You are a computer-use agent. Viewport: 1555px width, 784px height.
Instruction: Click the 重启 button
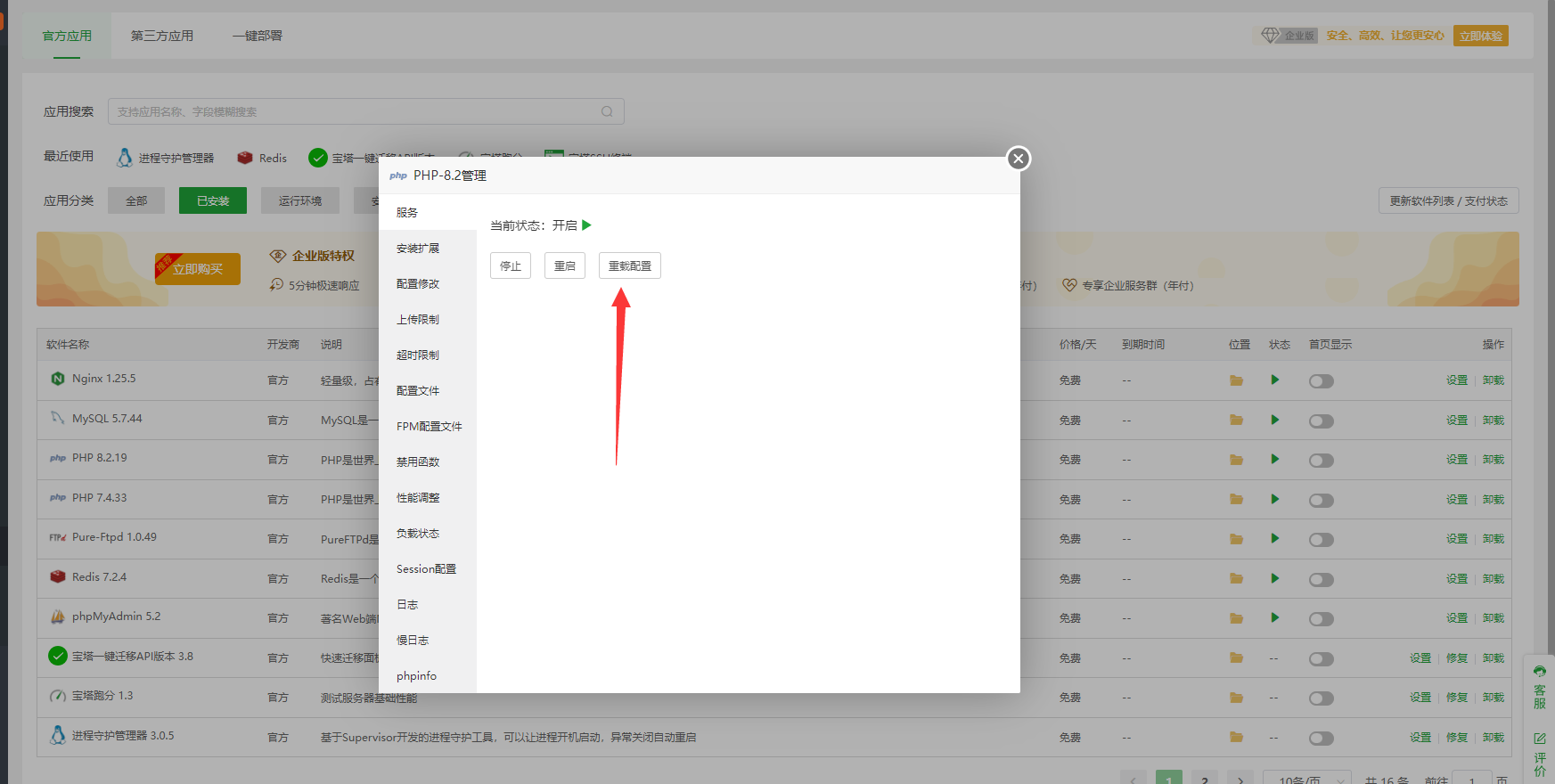coord(565,265)
